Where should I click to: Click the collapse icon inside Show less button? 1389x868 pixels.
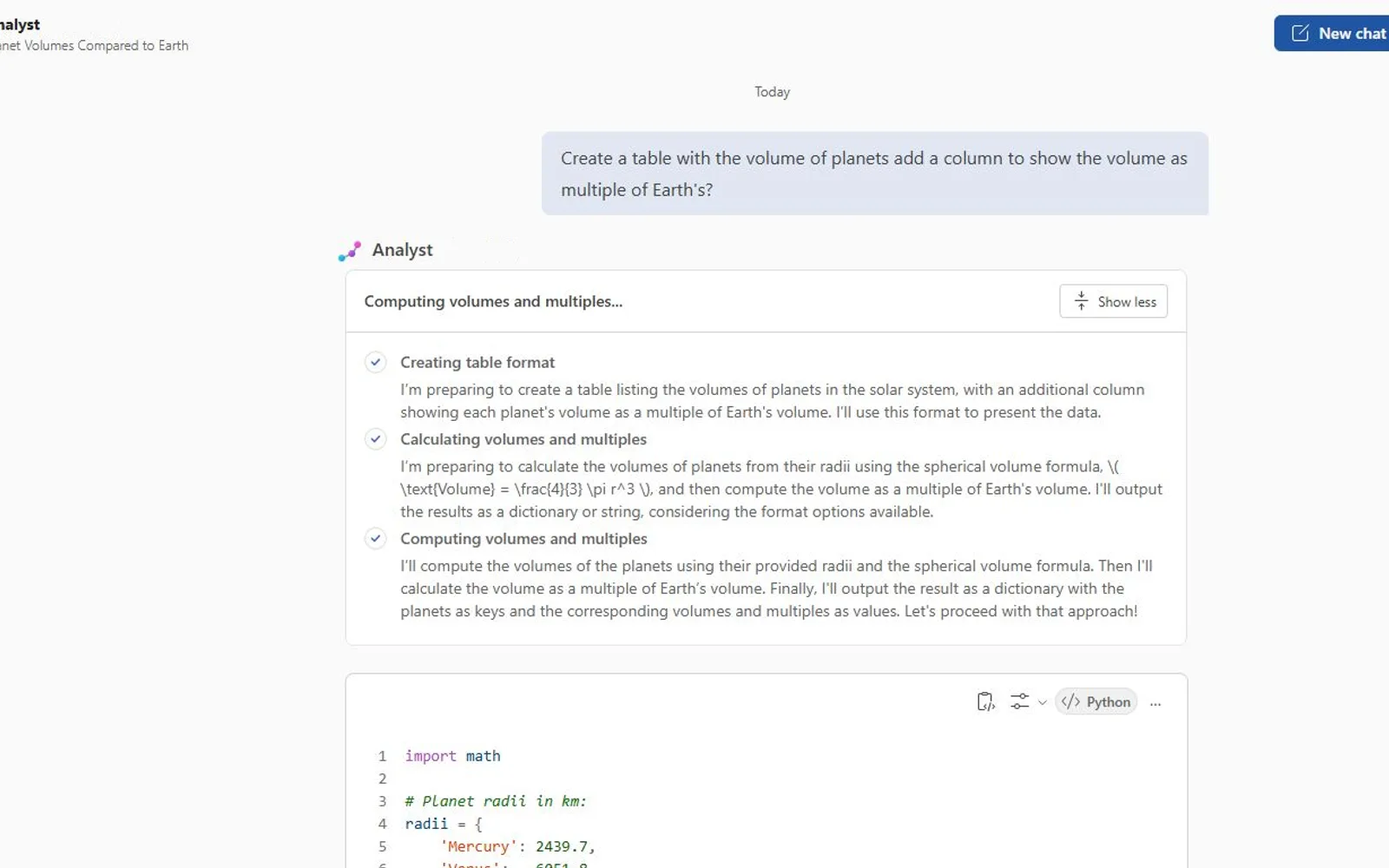(1081, 301)
